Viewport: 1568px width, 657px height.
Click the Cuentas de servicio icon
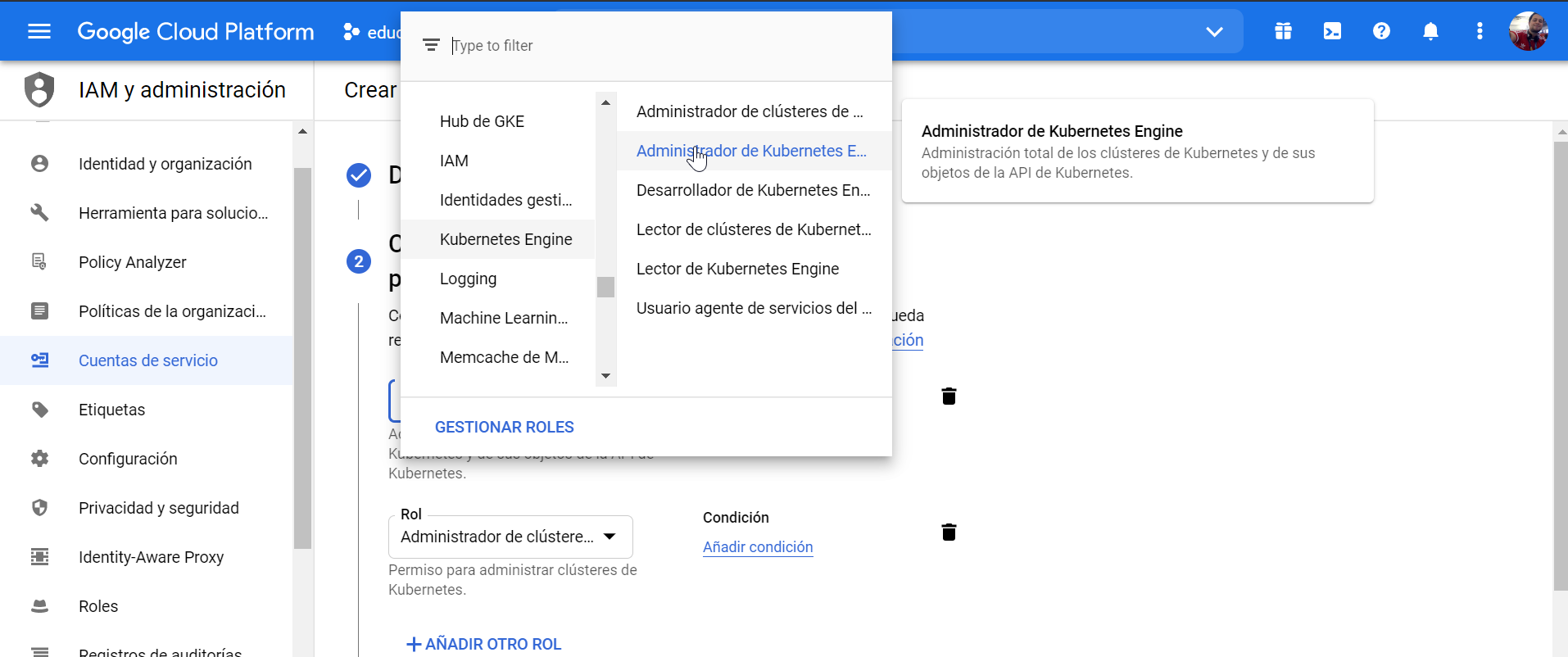[39, 360]
